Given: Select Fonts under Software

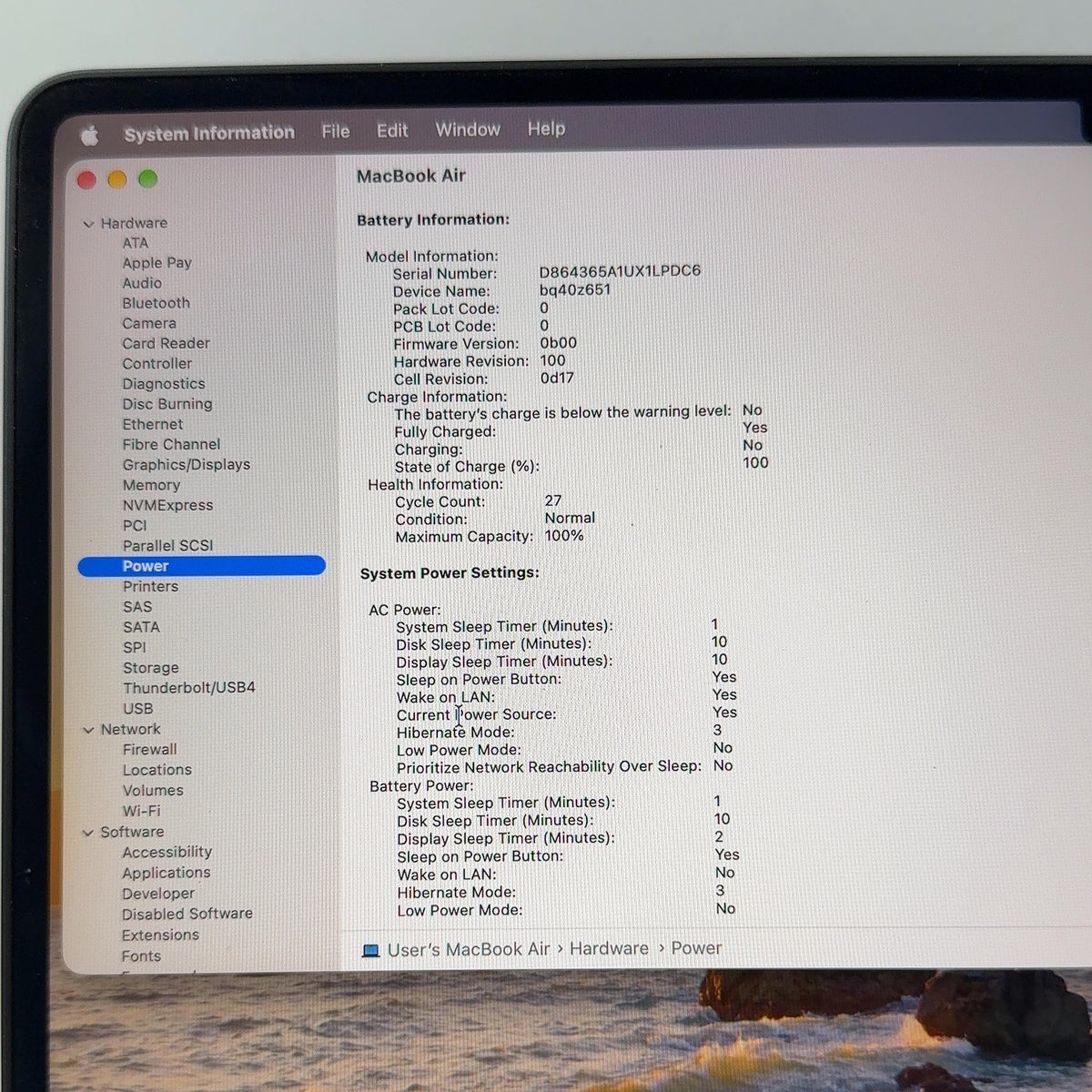Looking at the screenshot, I should click(x=141, y=955).
